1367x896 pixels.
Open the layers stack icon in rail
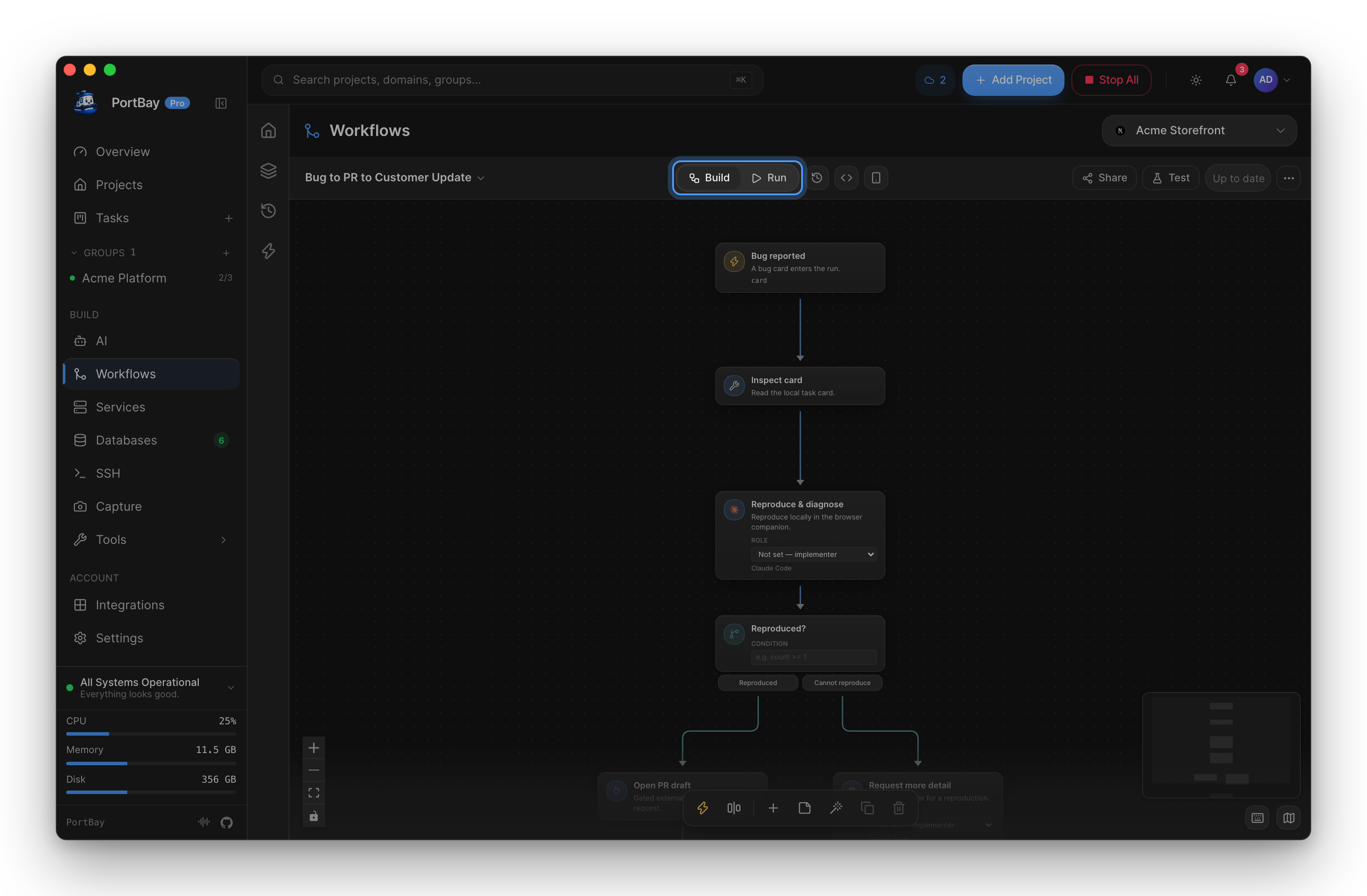point(268,170)
